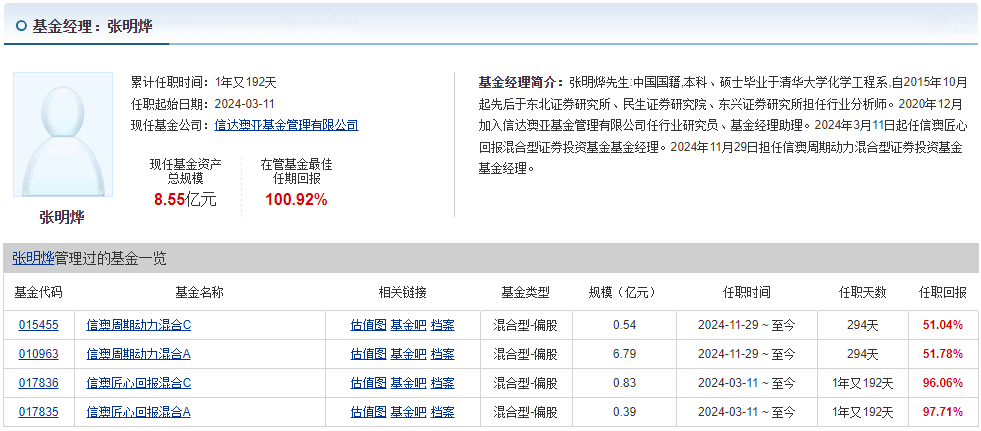981x431 pixels.
Task: Click tenure period cell in row 017835
Action: [746, 412]
